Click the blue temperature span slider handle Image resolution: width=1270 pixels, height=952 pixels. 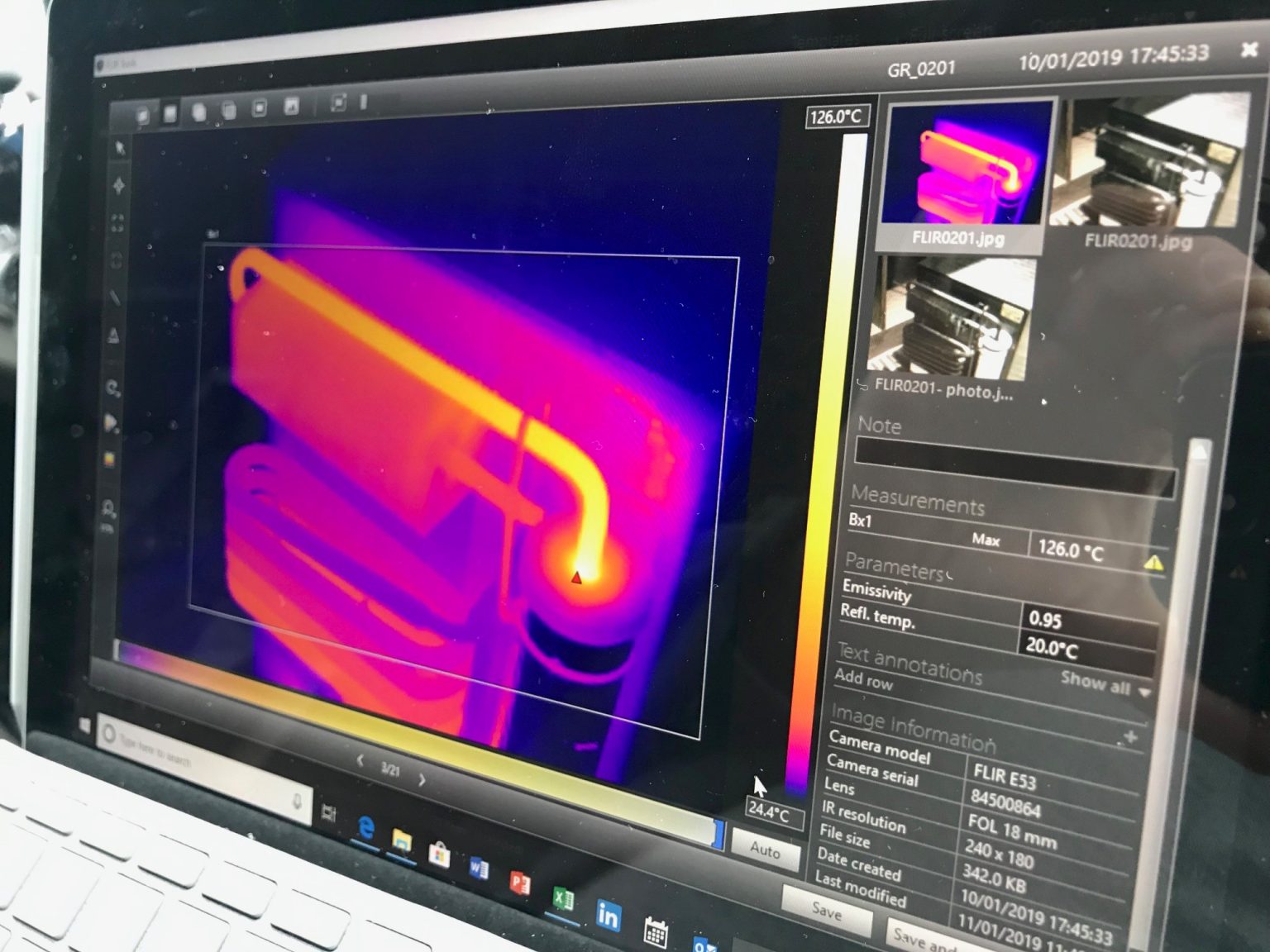point(718,833)
